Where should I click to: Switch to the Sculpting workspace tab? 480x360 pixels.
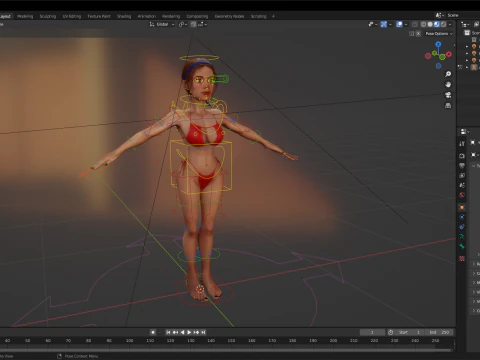point(48,16)
